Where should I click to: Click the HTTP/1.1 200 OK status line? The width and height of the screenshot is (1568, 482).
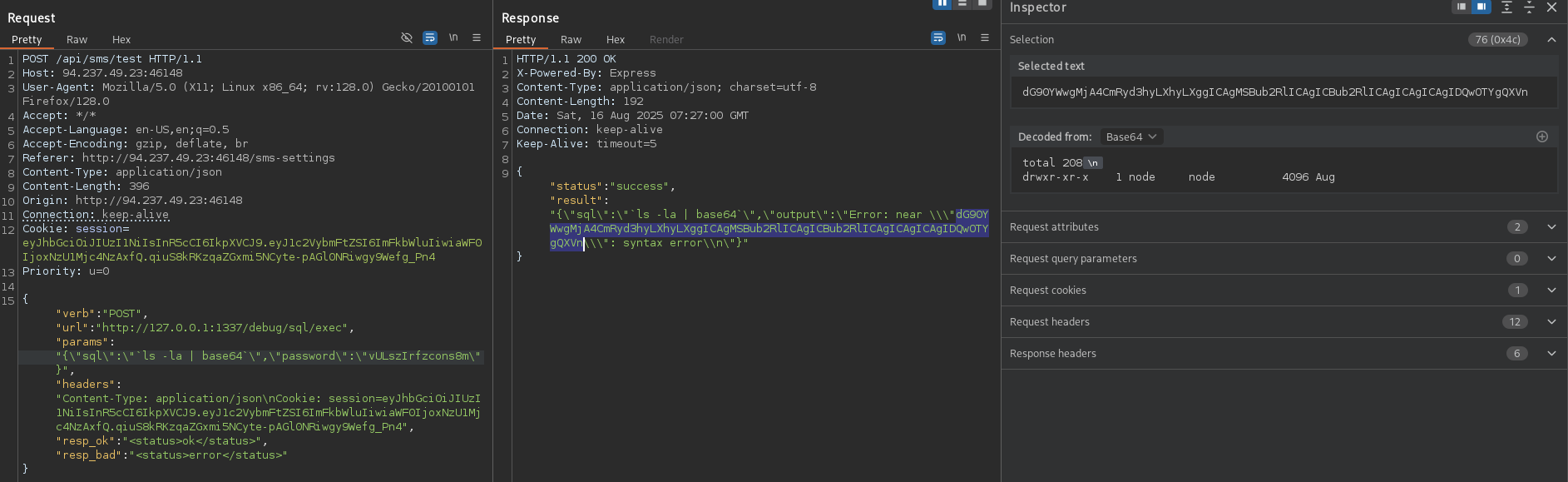point(566,59)
